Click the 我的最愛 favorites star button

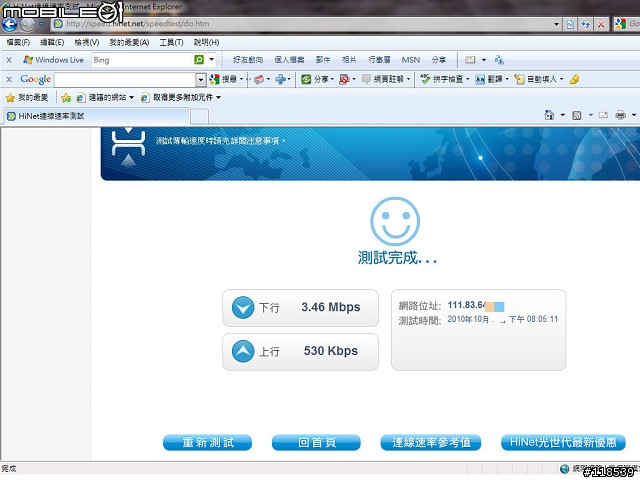(x=27, y=98)
